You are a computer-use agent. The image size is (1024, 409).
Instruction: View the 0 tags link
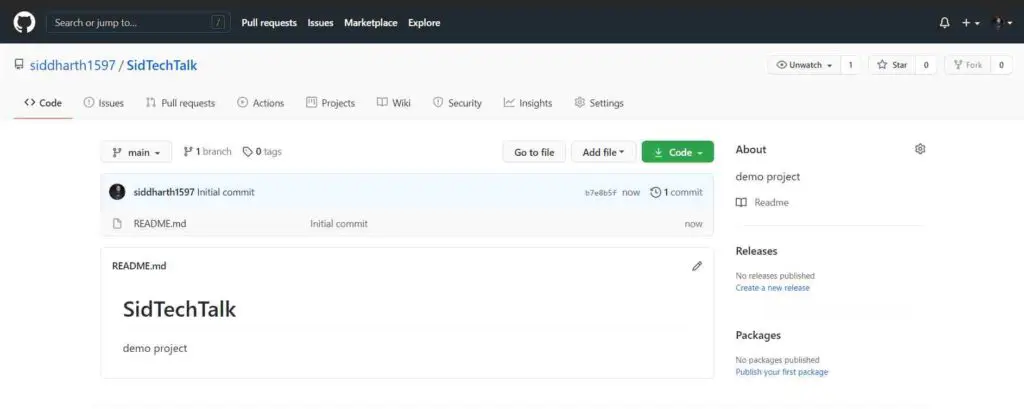(x=262, y=152)
